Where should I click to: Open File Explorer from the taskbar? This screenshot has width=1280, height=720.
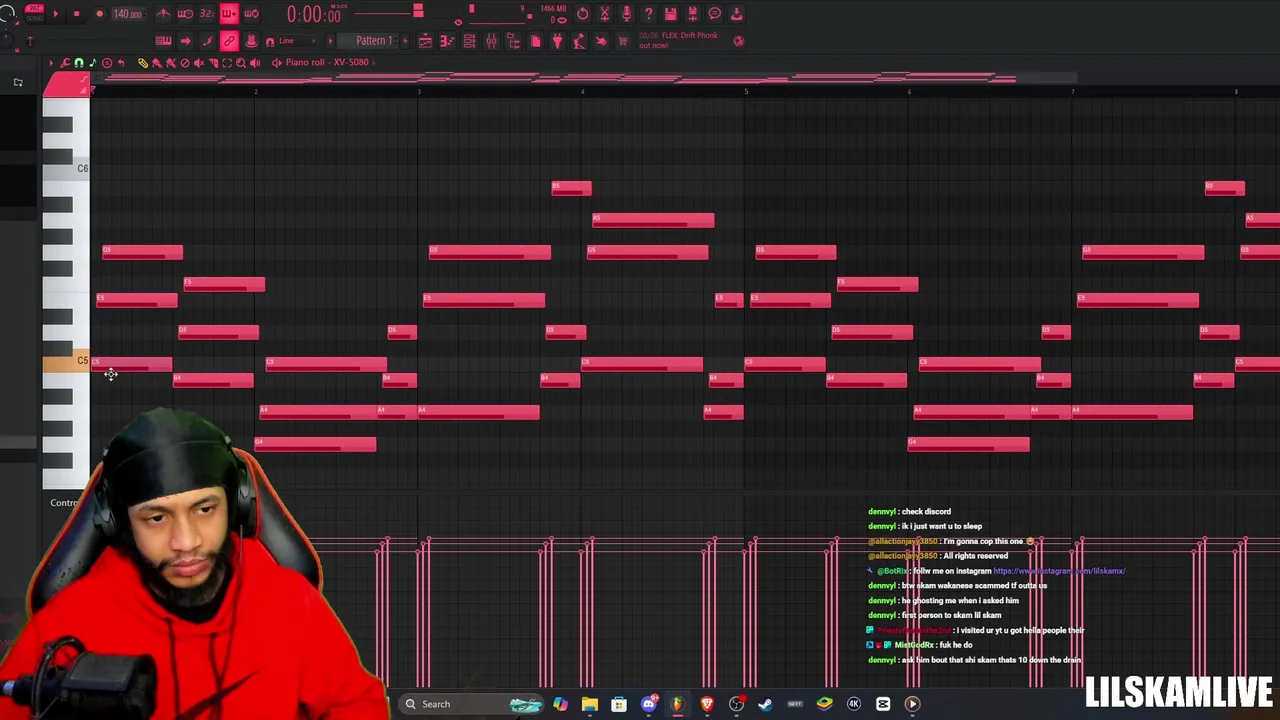click(x=589, y=703)
